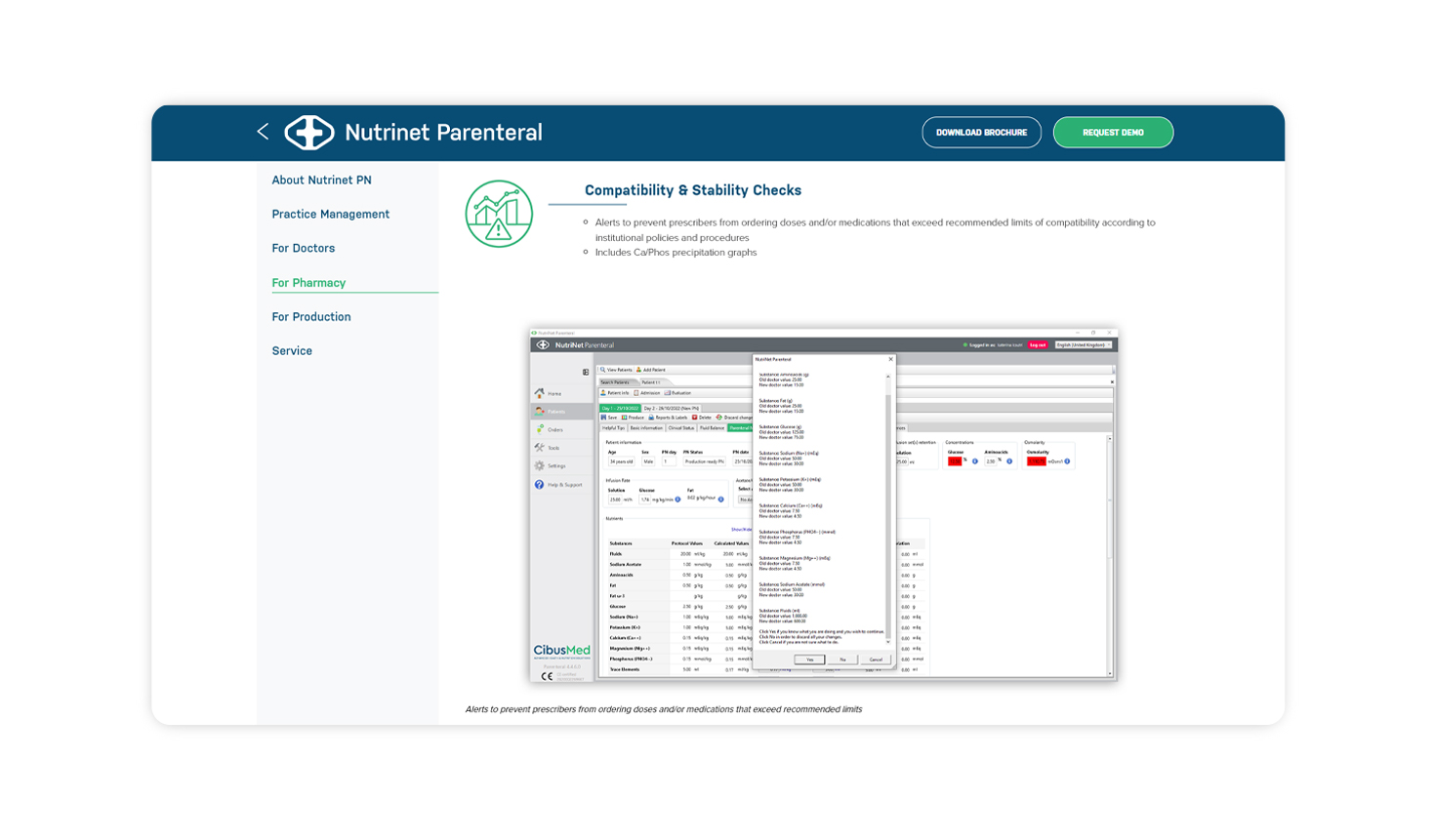This screenshot has height=840, width=1434.
Task: Collapse the app sidebar panel toggle
Action: (x=586, y=372)
